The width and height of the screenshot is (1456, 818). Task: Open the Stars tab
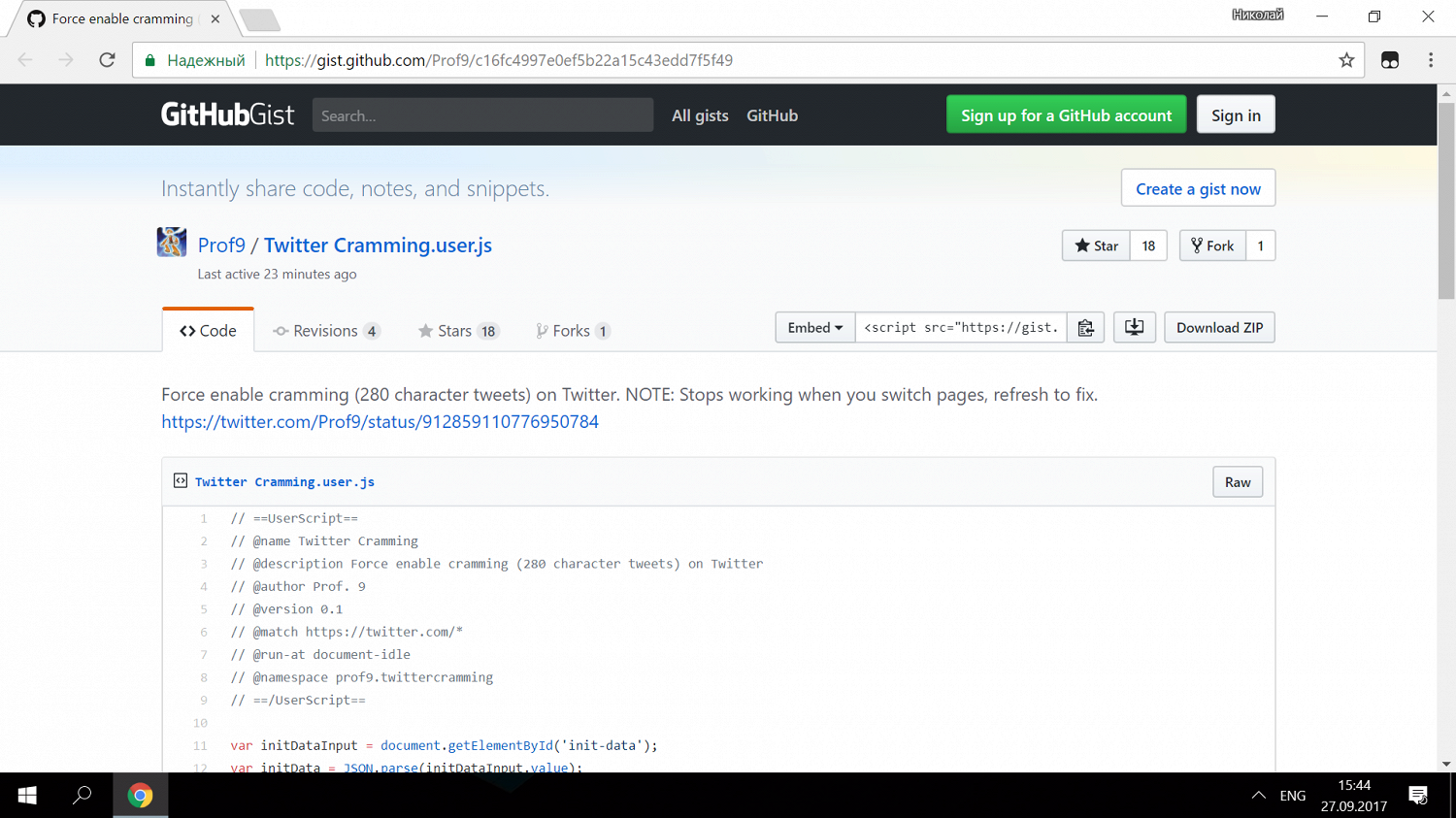click(x=456, y=331)
